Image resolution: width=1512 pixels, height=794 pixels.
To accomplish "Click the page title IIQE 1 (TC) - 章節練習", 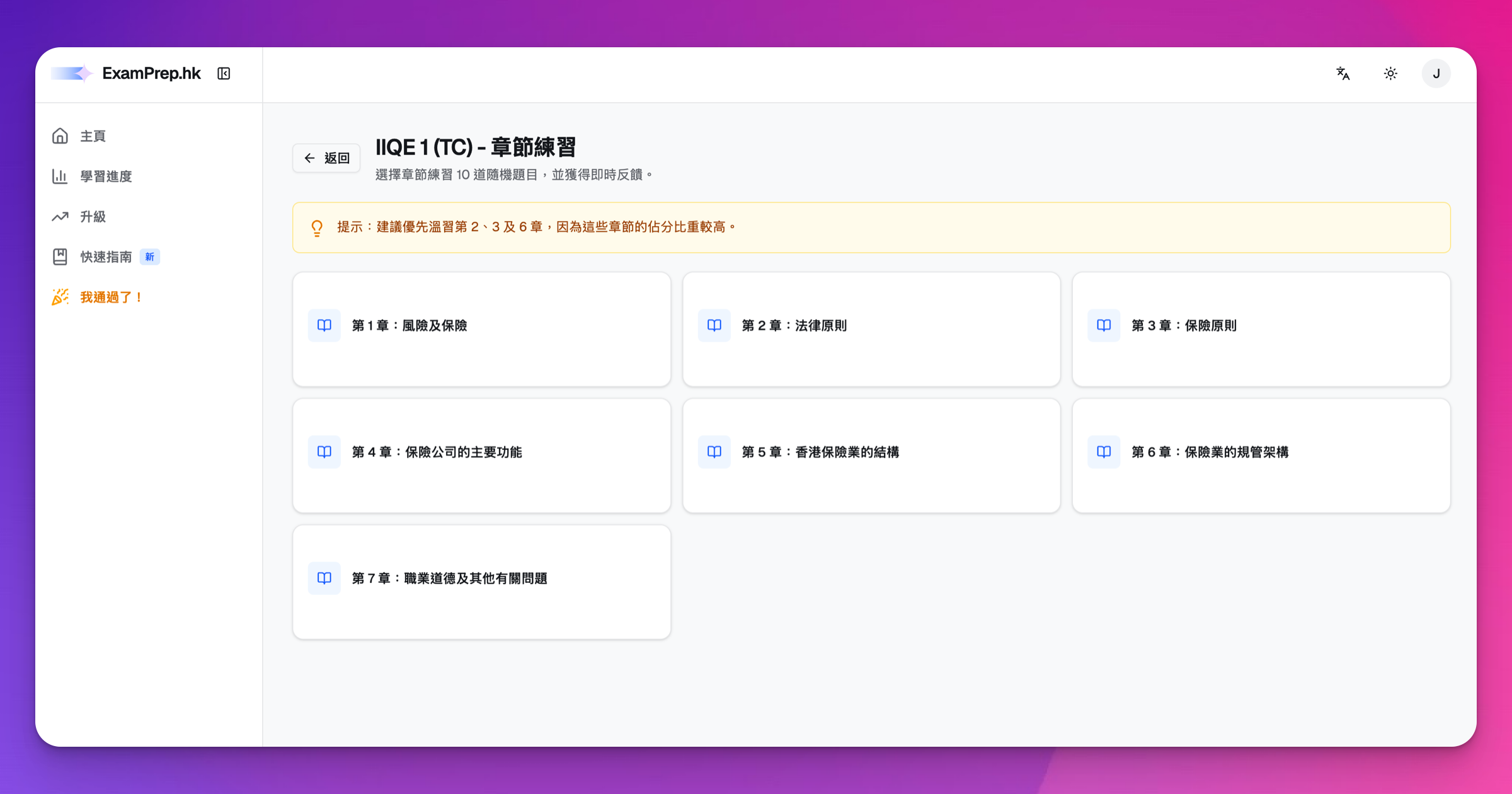I will pos(476,147).
